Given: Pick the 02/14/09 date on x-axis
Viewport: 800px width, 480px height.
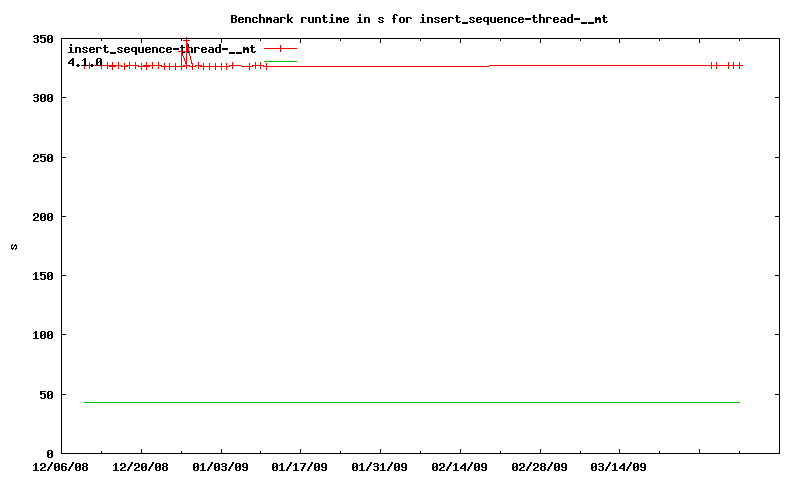Looking at the screenshot, I should point(460,466).
